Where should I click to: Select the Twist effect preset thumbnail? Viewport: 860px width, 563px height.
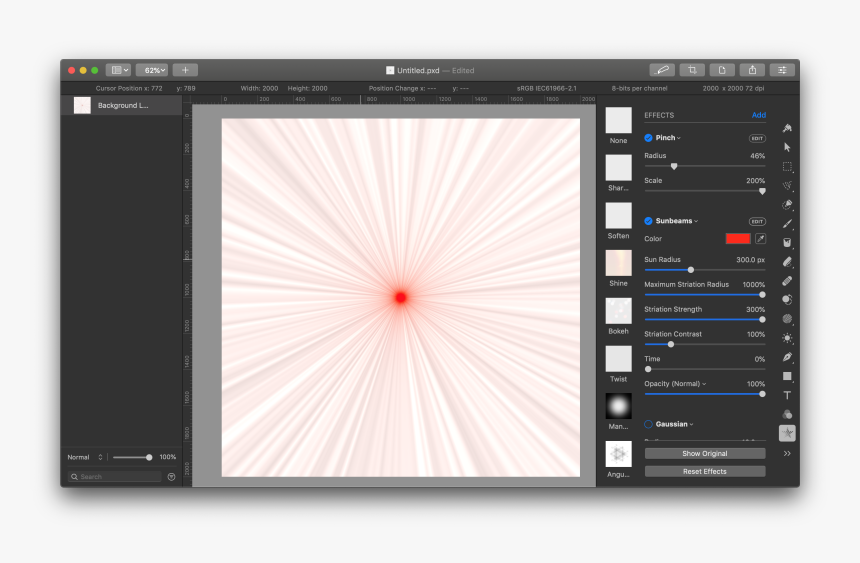click(618, 358)
